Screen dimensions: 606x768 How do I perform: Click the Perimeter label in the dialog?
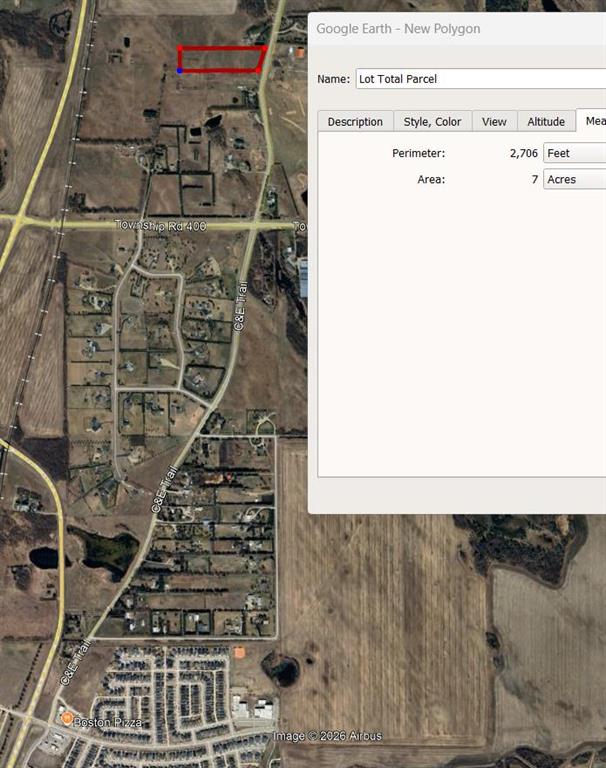[418, 153]
